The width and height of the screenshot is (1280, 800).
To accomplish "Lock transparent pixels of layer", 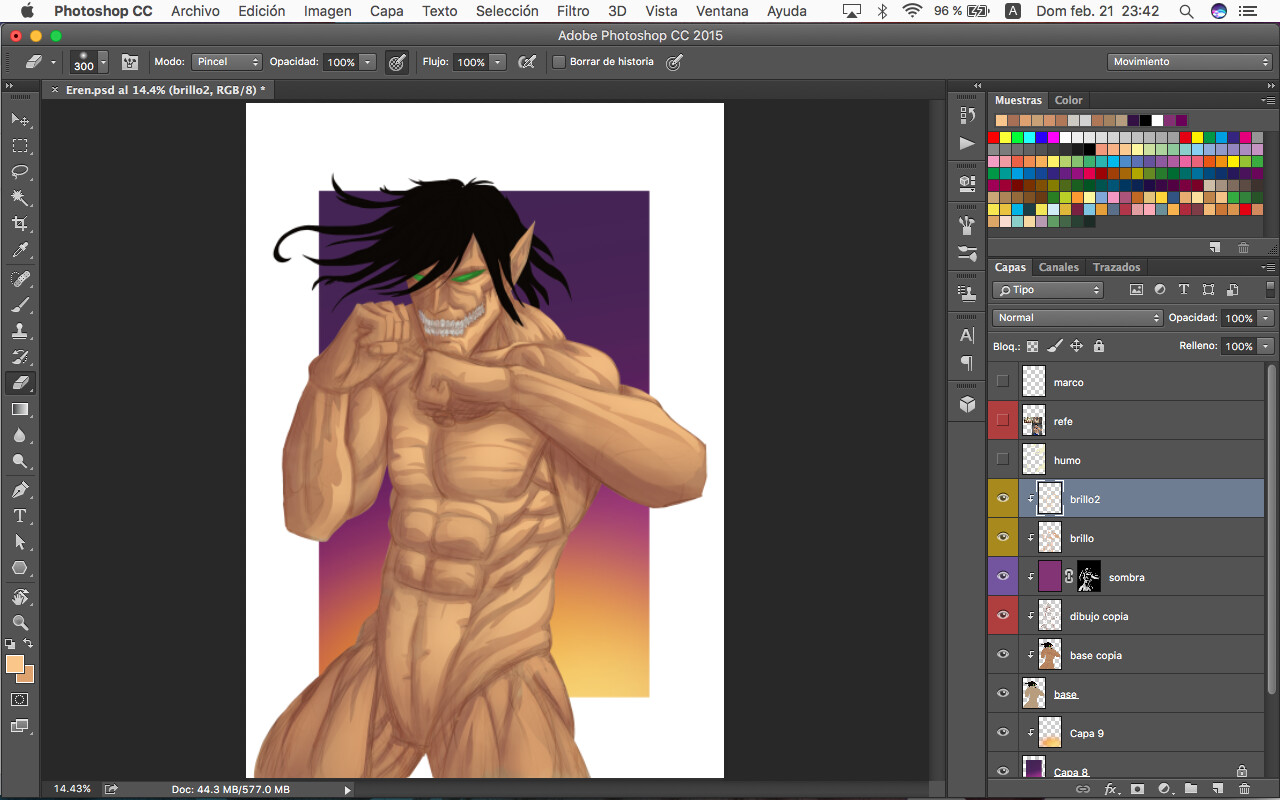I will (1032, 346).
